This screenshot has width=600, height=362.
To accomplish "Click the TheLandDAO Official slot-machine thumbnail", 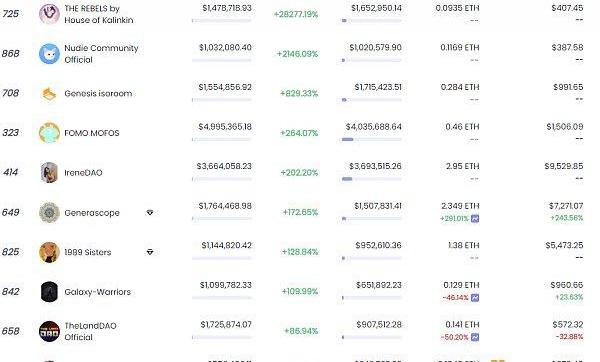I will click(x=49, y=331).
